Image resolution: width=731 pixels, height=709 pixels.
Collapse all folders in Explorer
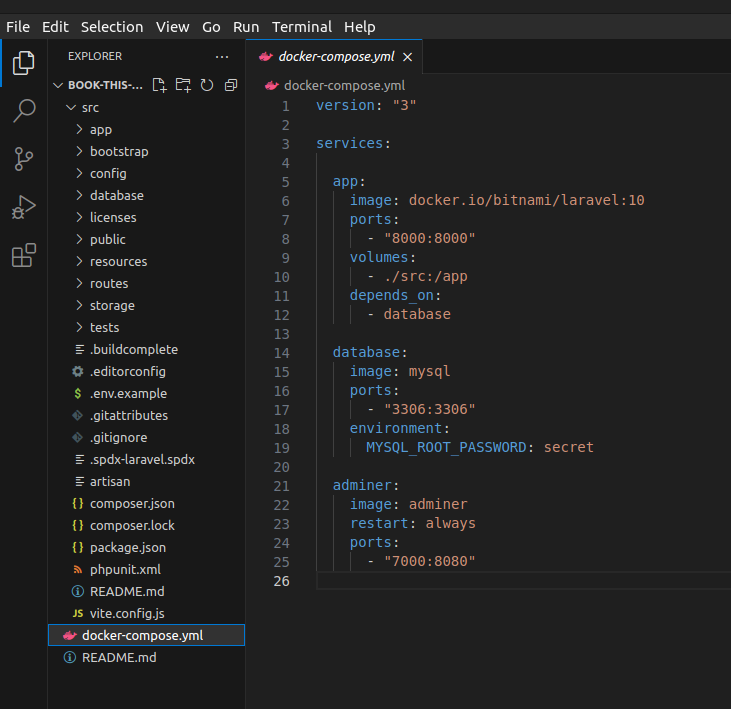[x=231, y=85]
